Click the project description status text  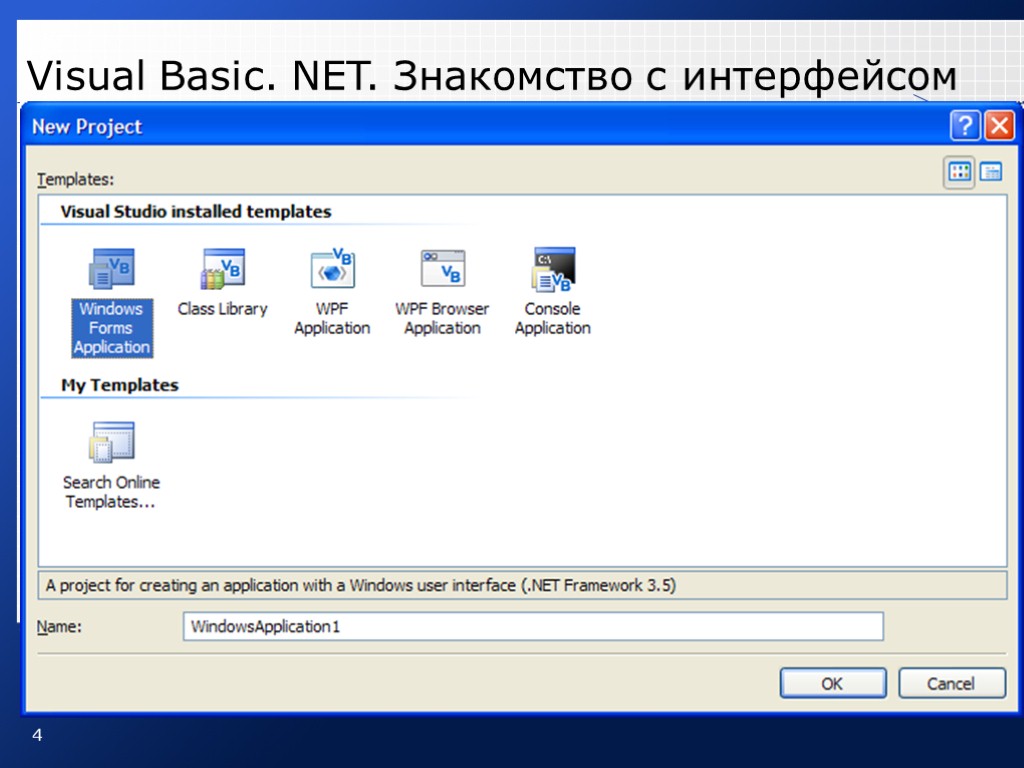coord(360,585)
